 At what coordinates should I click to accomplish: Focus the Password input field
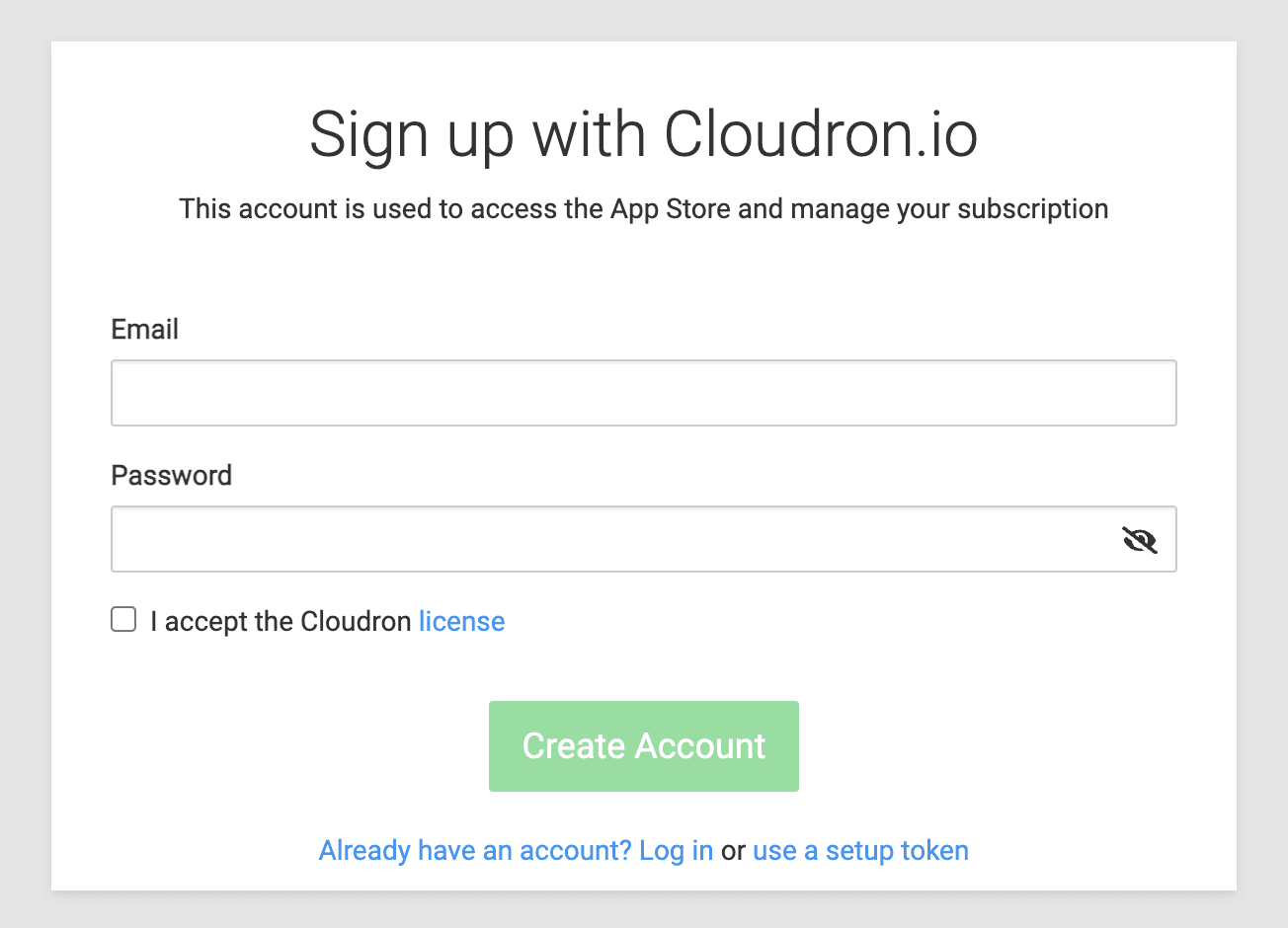pos(612,539)
